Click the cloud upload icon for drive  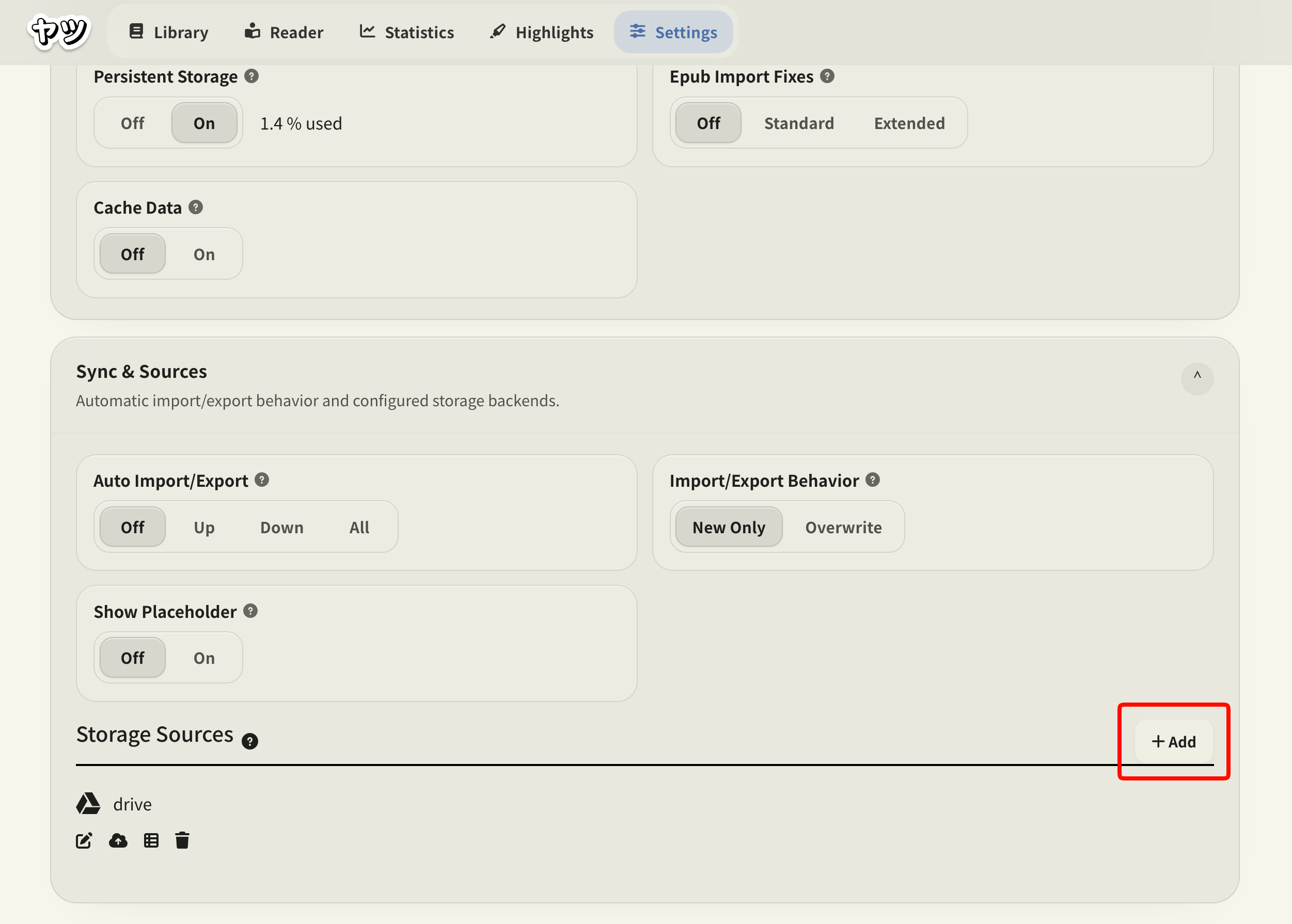pyautogui.click(x=118, y=840)
